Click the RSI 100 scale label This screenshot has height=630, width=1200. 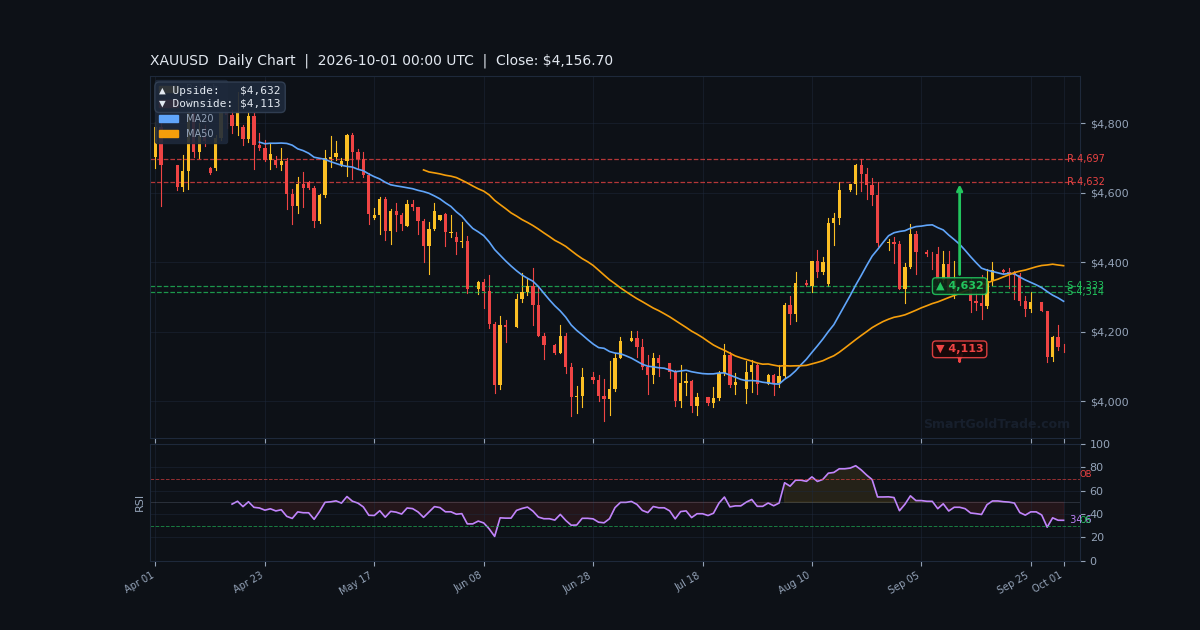[x=1099, y=444]
